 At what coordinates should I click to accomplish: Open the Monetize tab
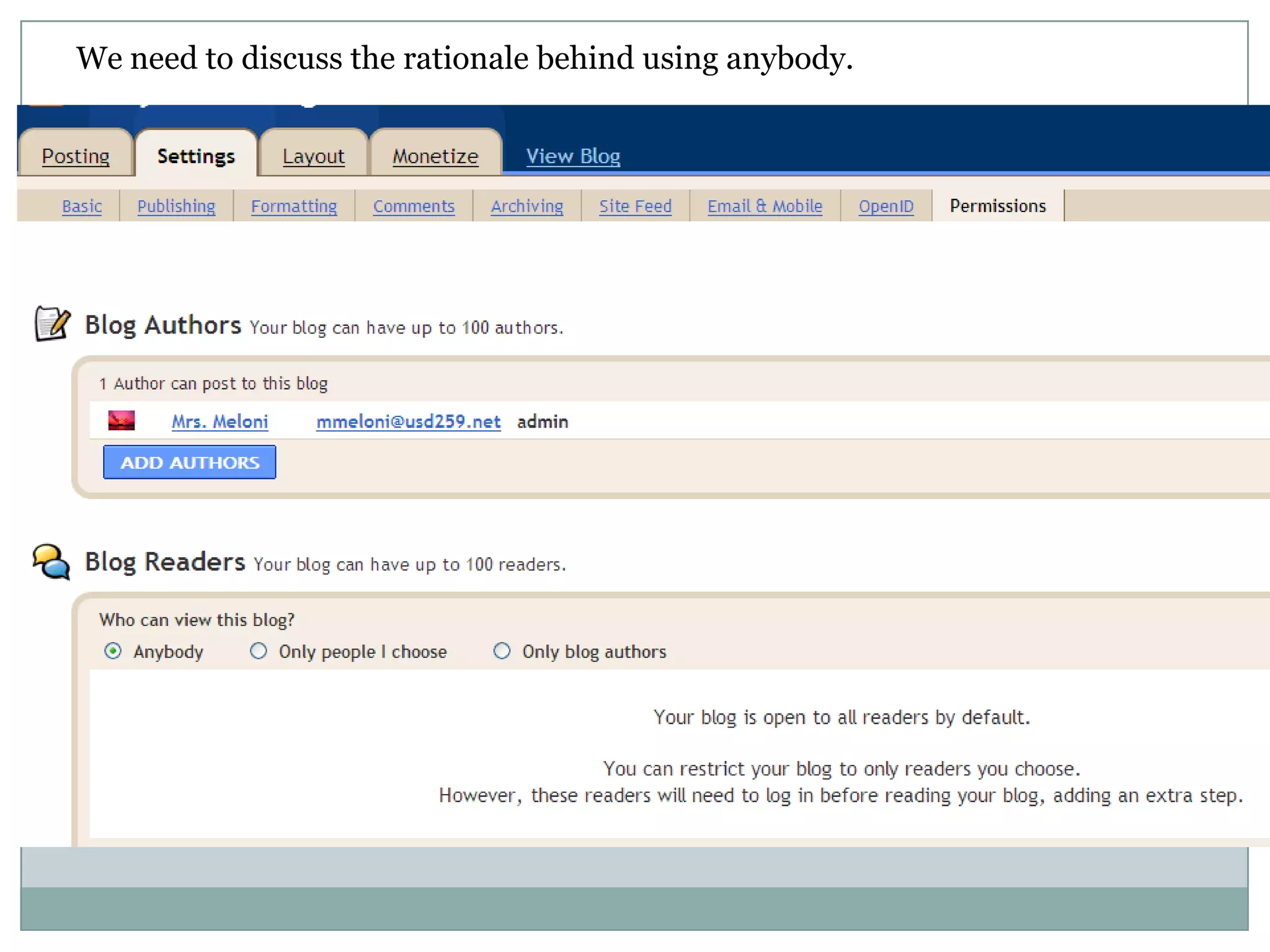(x=435, y=156)
